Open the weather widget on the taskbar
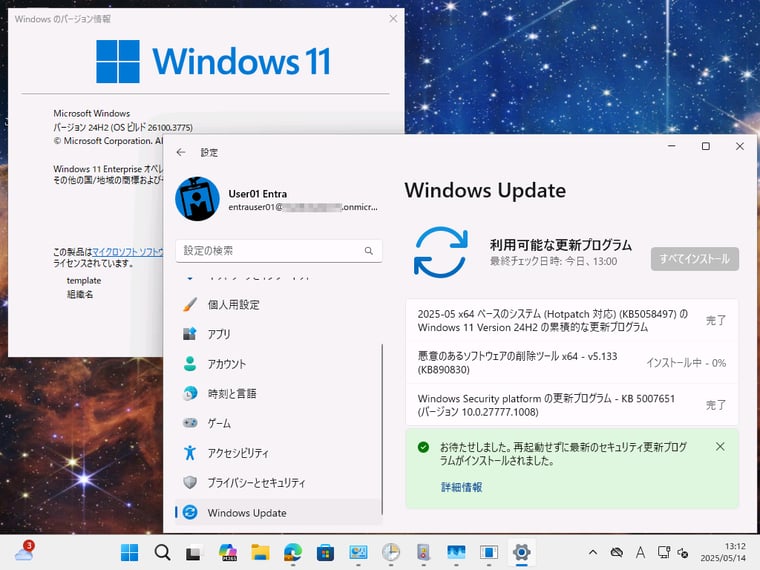The image size is (760, 570). pyautogui.click(x=24, y=552)
